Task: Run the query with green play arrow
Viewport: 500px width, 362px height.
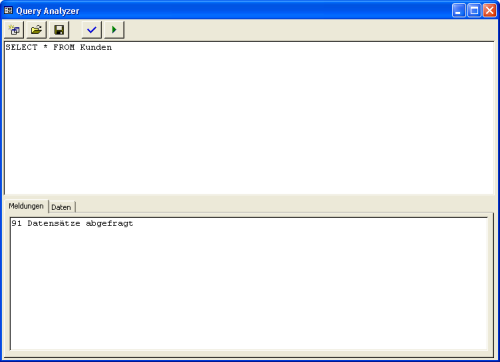Action: click(x=114, y=30)
